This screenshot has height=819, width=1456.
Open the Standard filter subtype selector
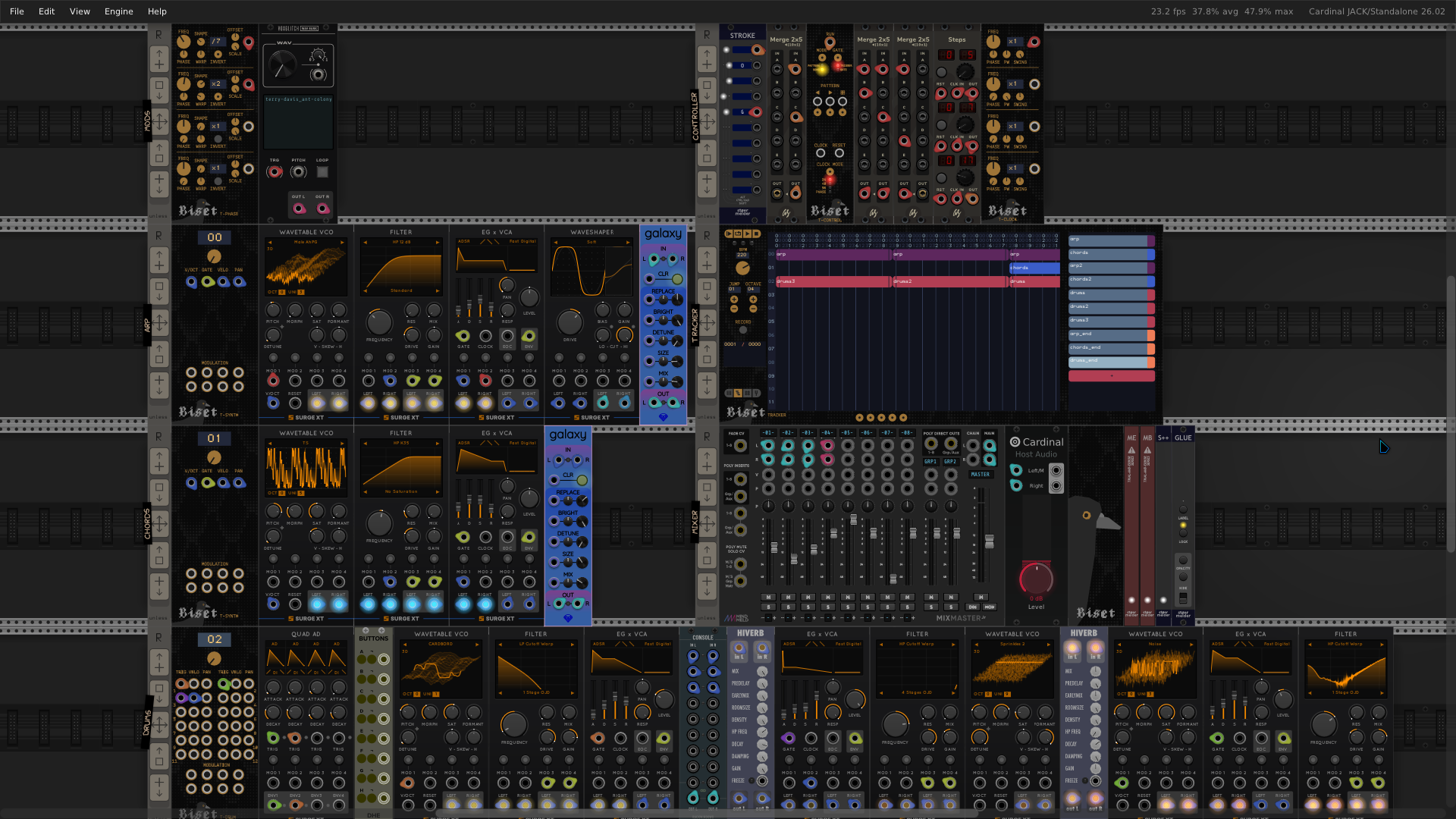click(x=401, y=290)
